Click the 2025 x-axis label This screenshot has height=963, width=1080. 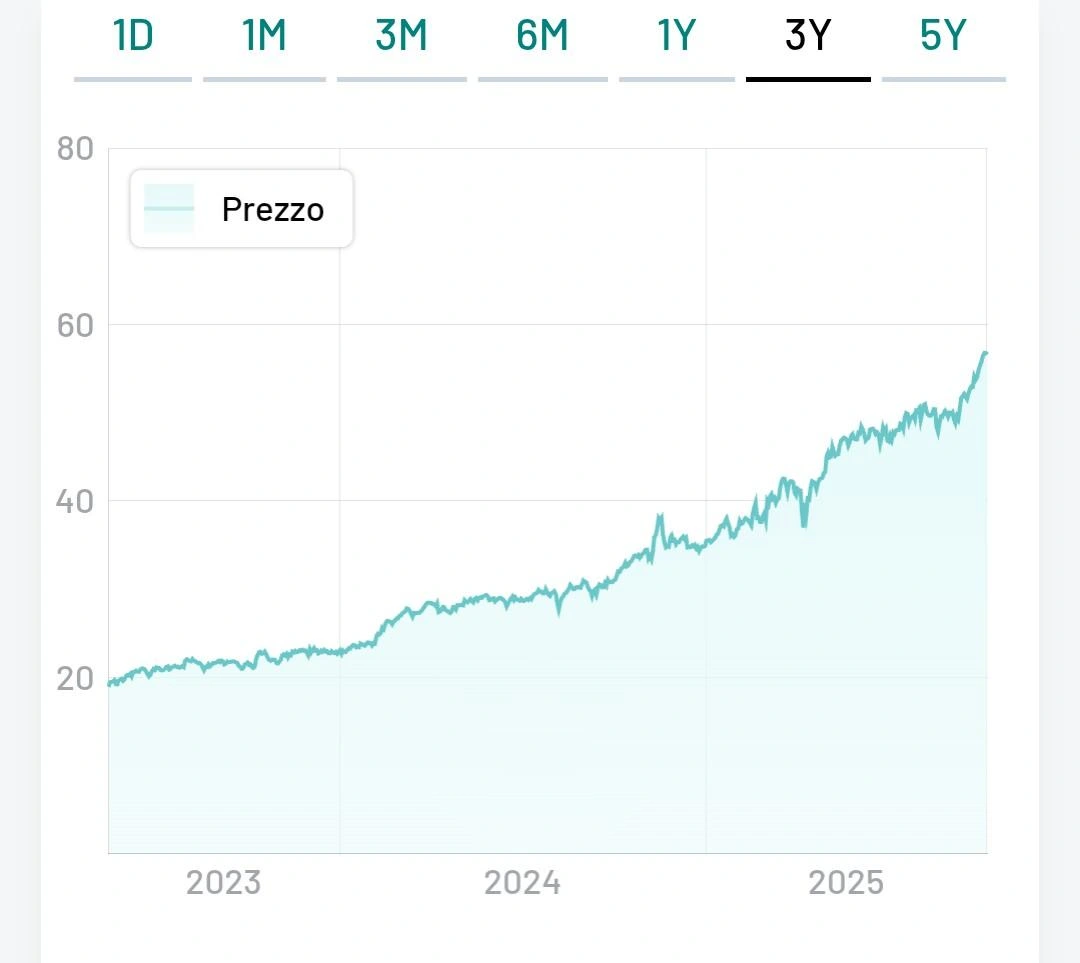click(846, 883)
